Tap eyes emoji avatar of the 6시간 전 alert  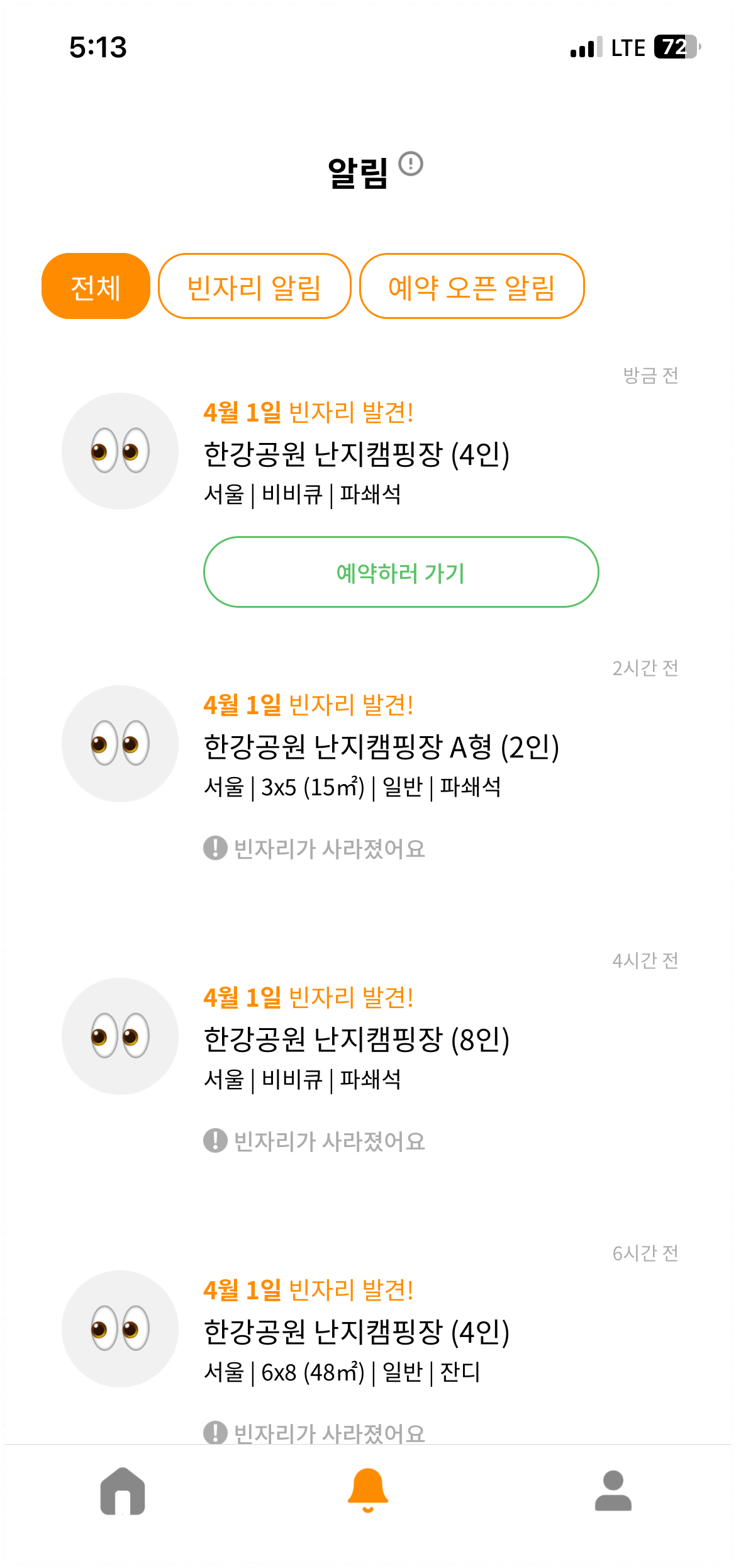pyautogui.click(x=120, y=1329)
